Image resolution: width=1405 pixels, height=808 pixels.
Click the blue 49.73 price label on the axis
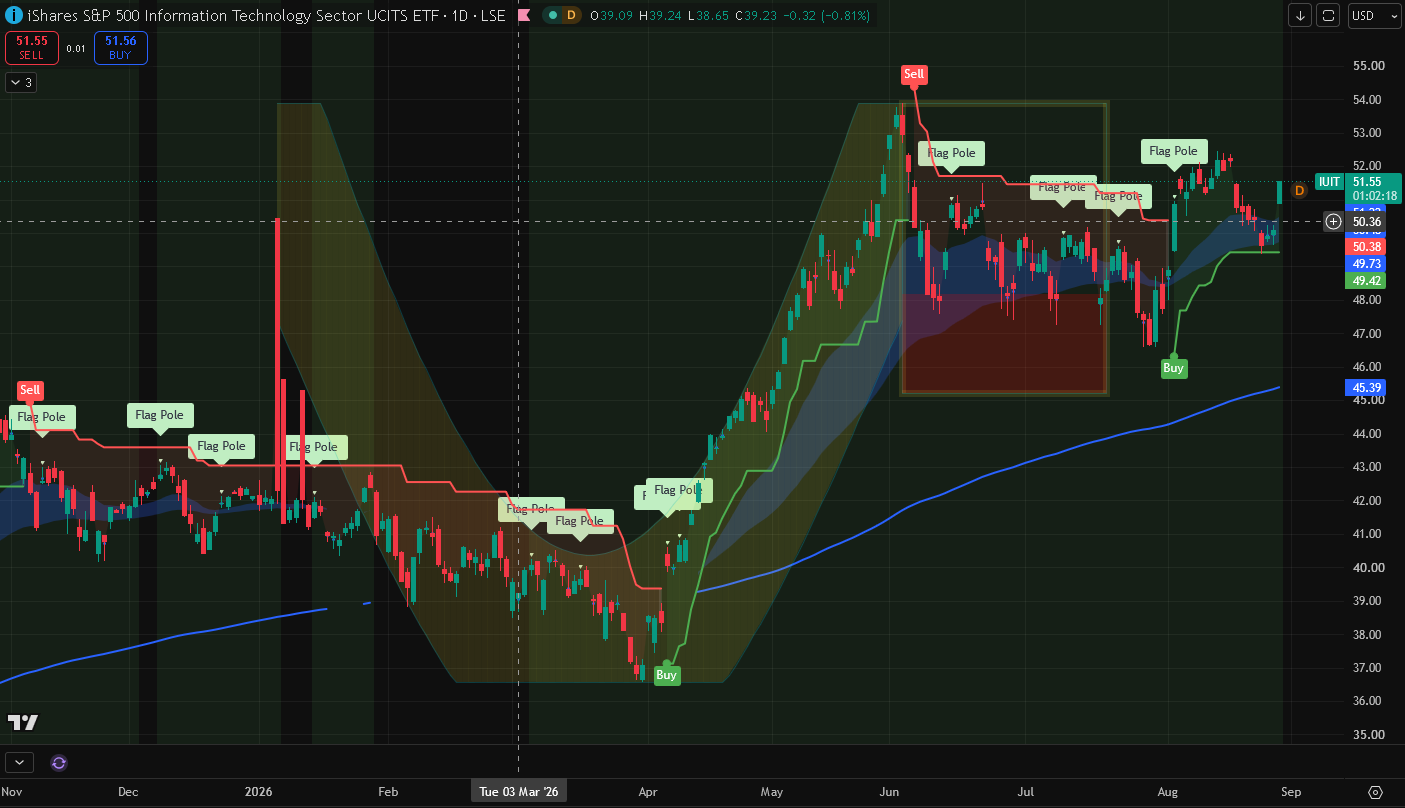tap(1368, 263)
